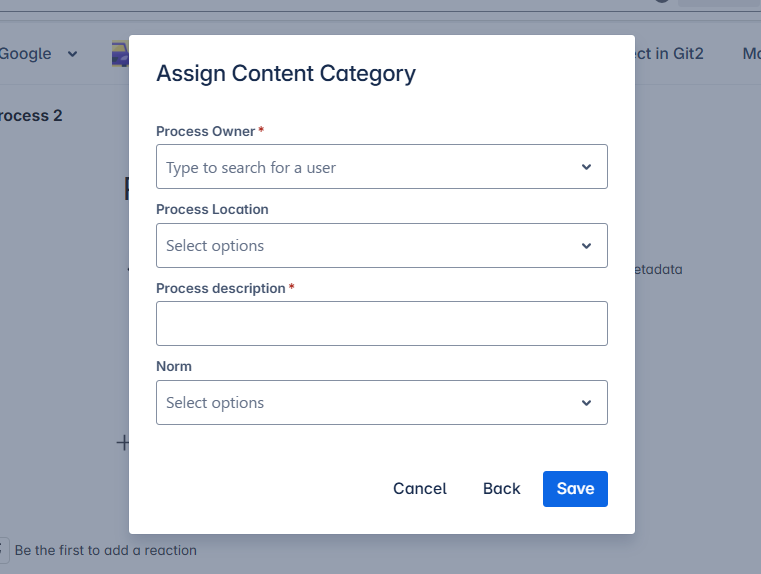Screen dimensions: 761x574
Task: Click the car icon in top bar
Action: coord(120,54)
